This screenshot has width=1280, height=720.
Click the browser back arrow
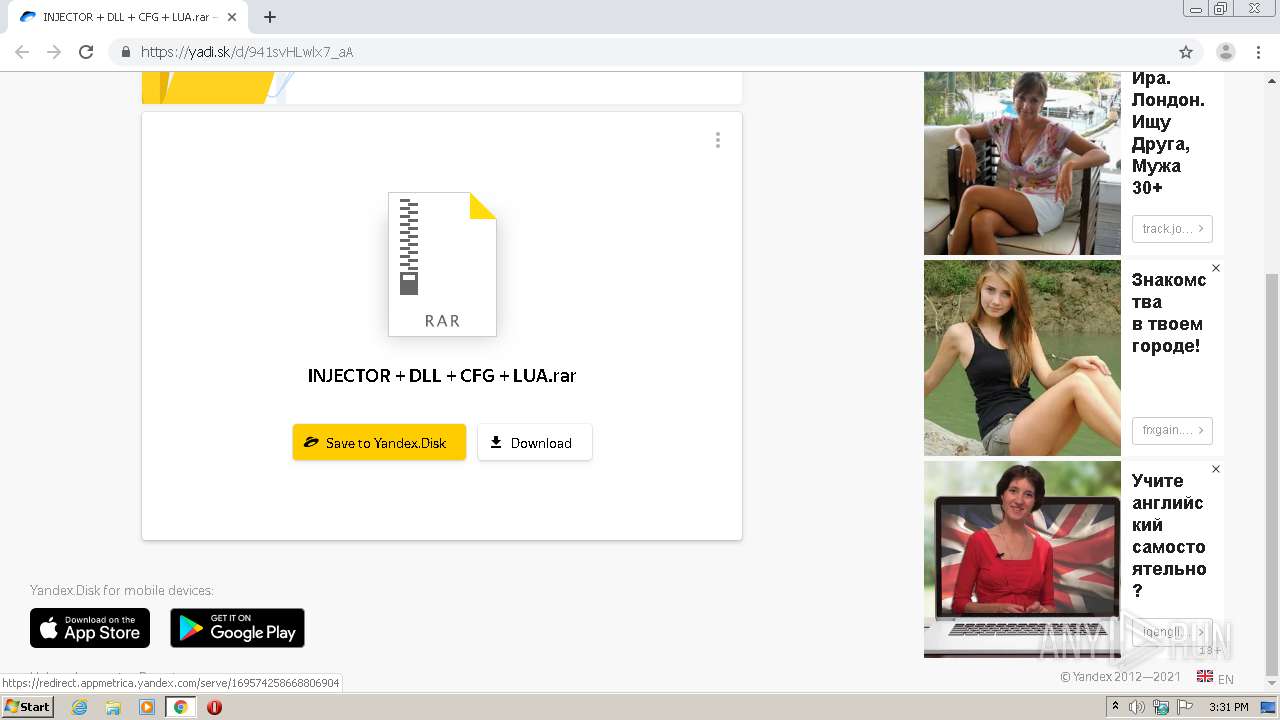22,52
